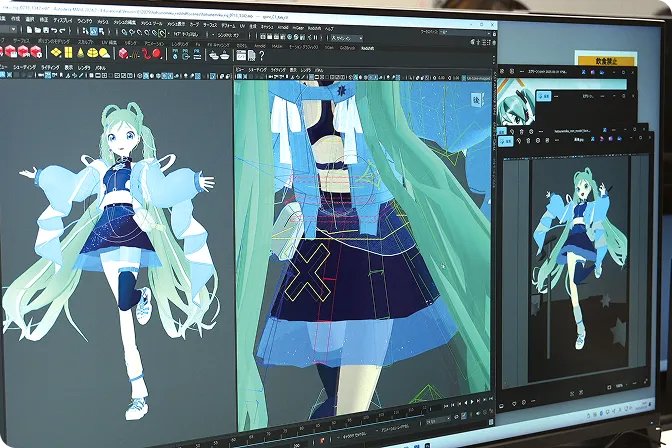Screen dimensions: 672x448
Task: Open the menu set dropdown at status line start
Action: [8, 29]
